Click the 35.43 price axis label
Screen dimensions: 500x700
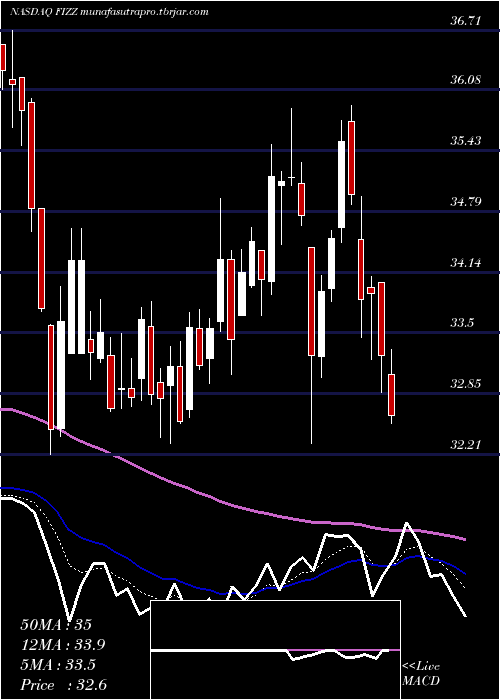[x=466, y=141]
